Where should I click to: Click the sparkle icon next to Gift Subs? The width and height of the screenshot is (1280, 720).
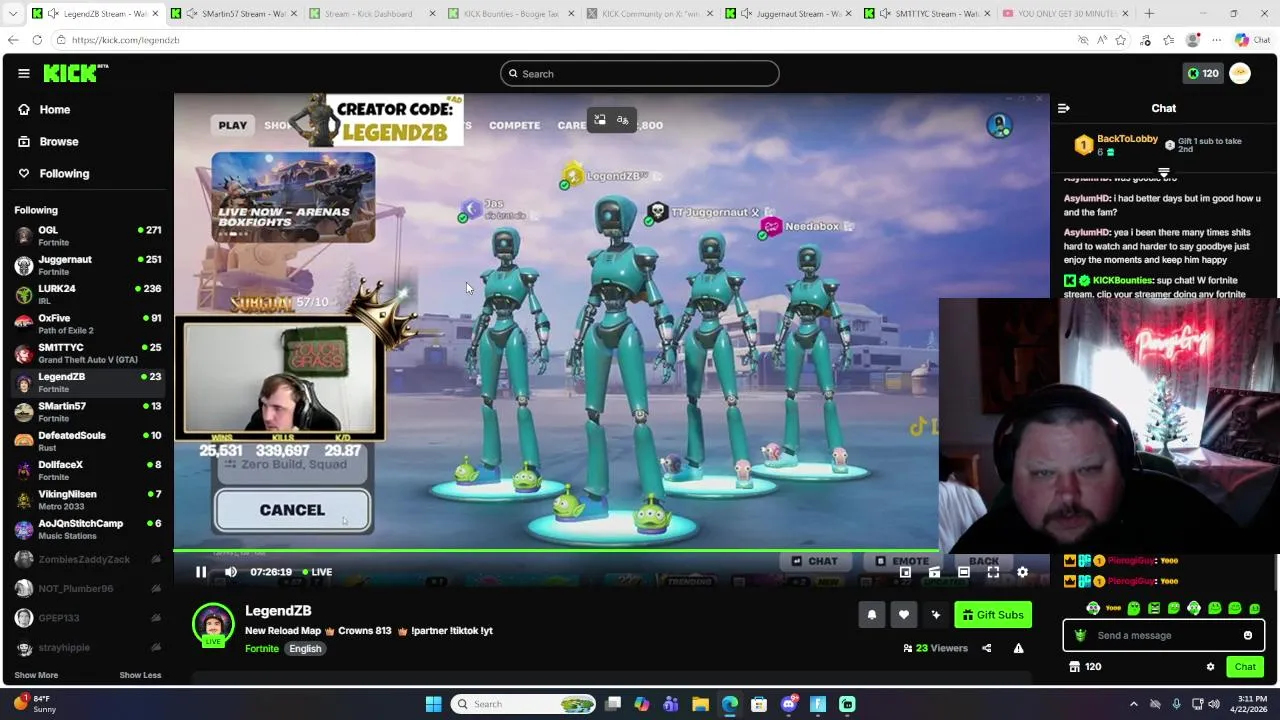click(x=935, y=615)
